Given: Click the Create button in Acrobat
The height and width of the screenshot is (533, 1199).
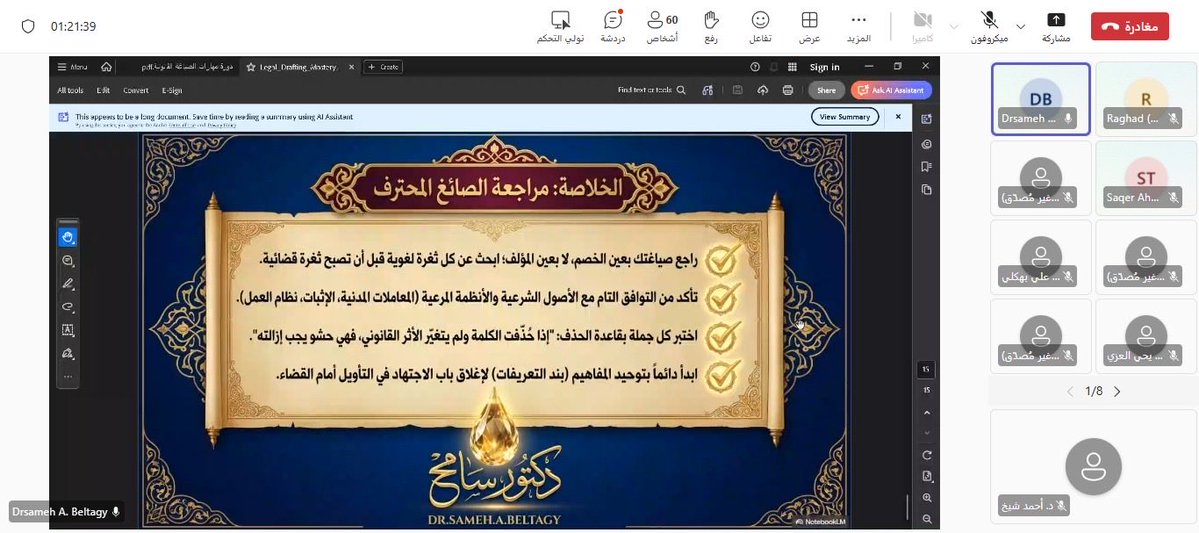Looking at the screenshot, I should pyautogui.click(x=383, y=67).
